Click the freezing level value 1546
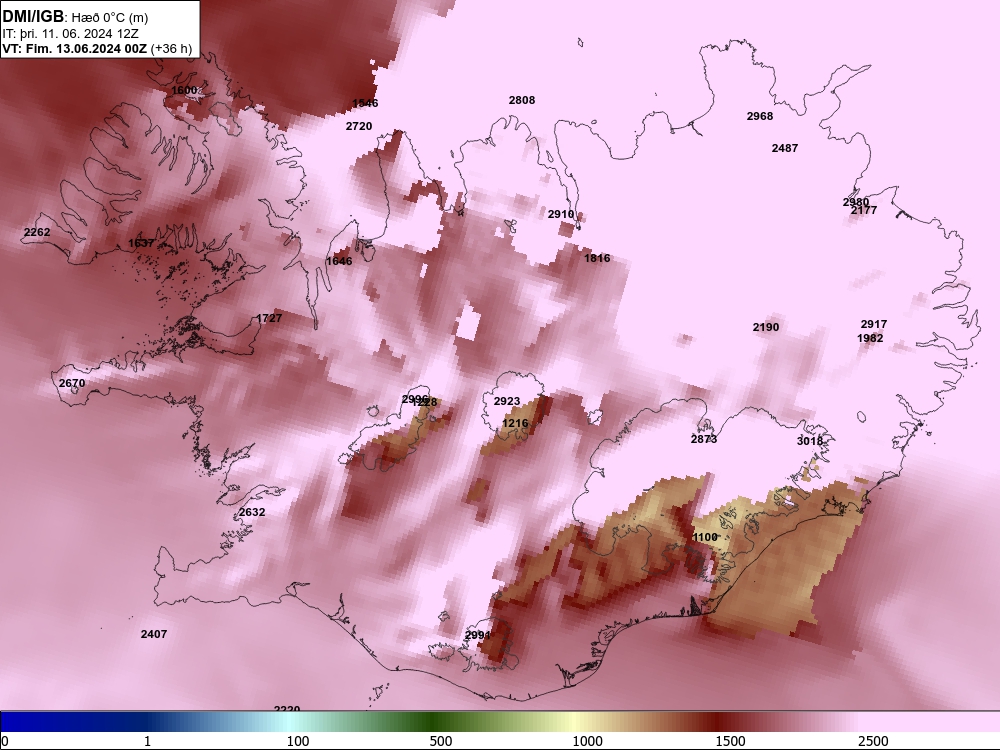Image resolution: width=1000 pixels, height=750 pixels. (365, 103)
